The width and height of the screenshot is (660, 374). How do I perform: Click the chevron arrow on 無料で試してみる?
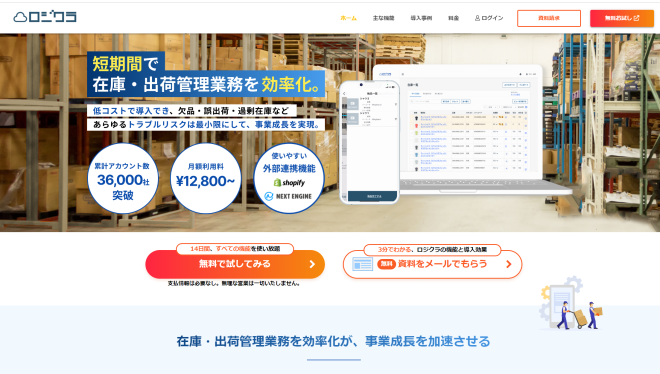tap(312, 264)
